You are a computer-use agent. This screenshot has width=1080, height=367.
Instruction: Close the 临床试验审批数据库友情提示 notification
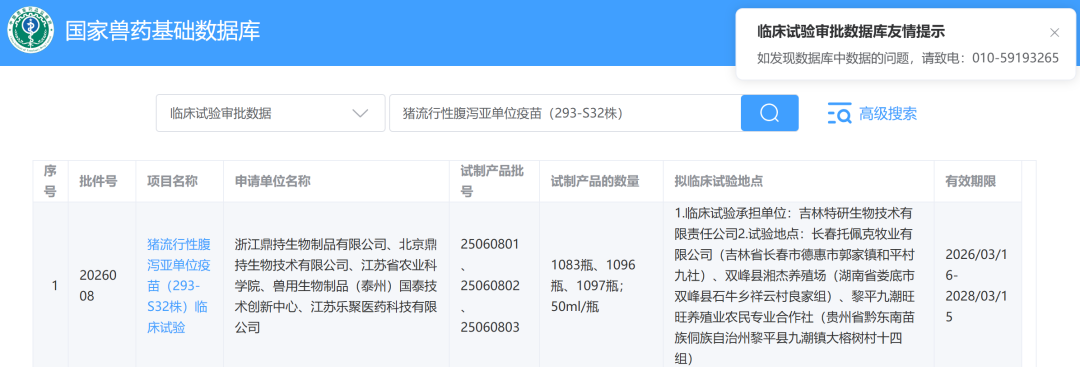[x=1054, y=32]
